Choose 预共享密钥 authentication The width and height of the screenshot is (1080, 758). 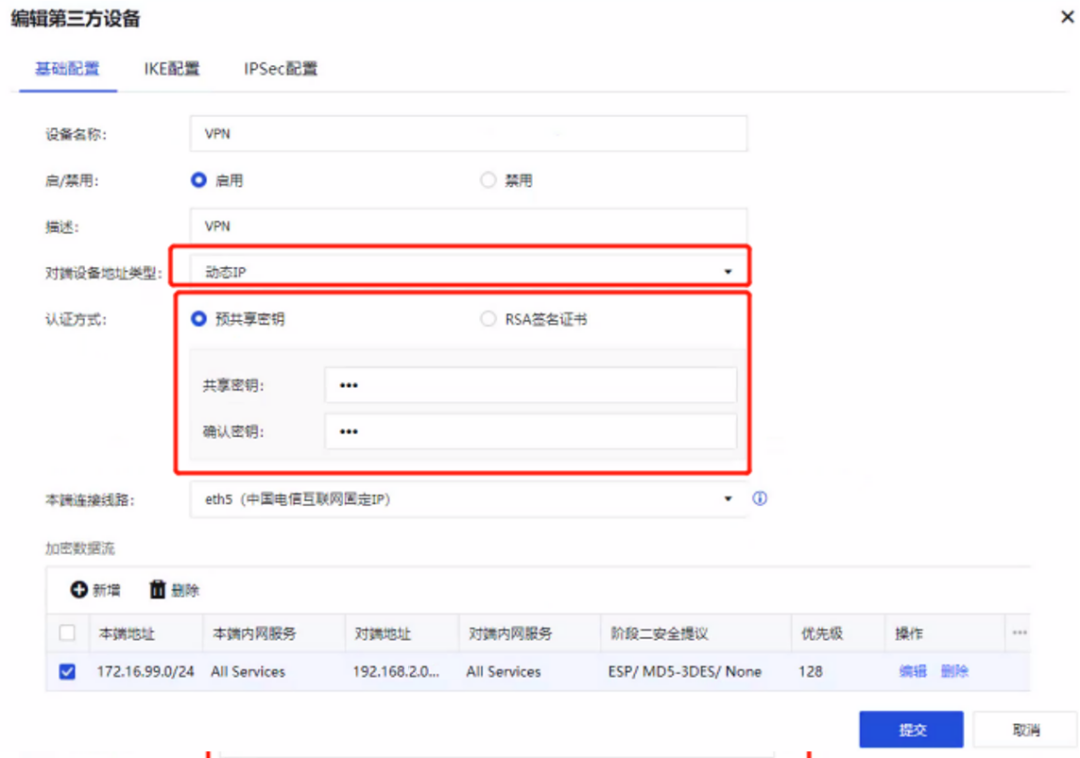[198, 319]
